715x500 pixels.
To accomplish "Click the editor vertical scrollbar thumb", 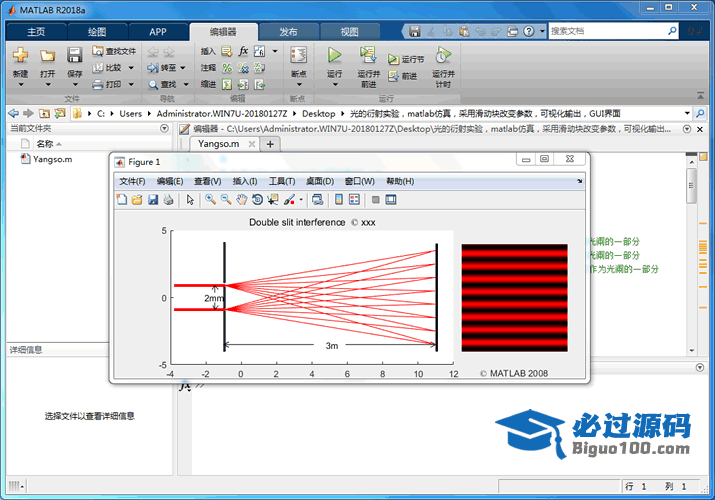I will 691,186.
